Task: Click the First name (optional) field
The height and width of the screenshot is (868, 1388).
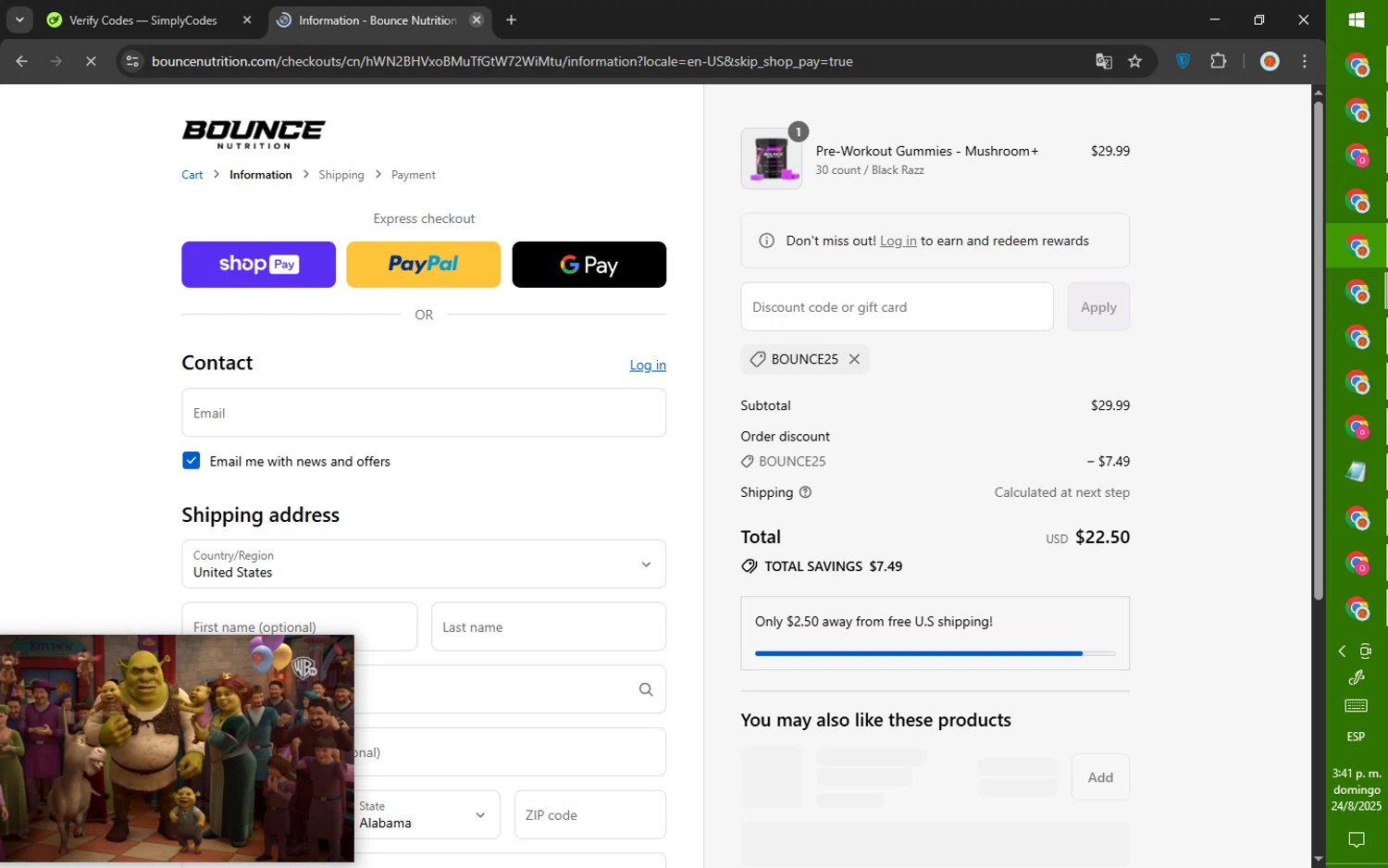Action: 300,626
